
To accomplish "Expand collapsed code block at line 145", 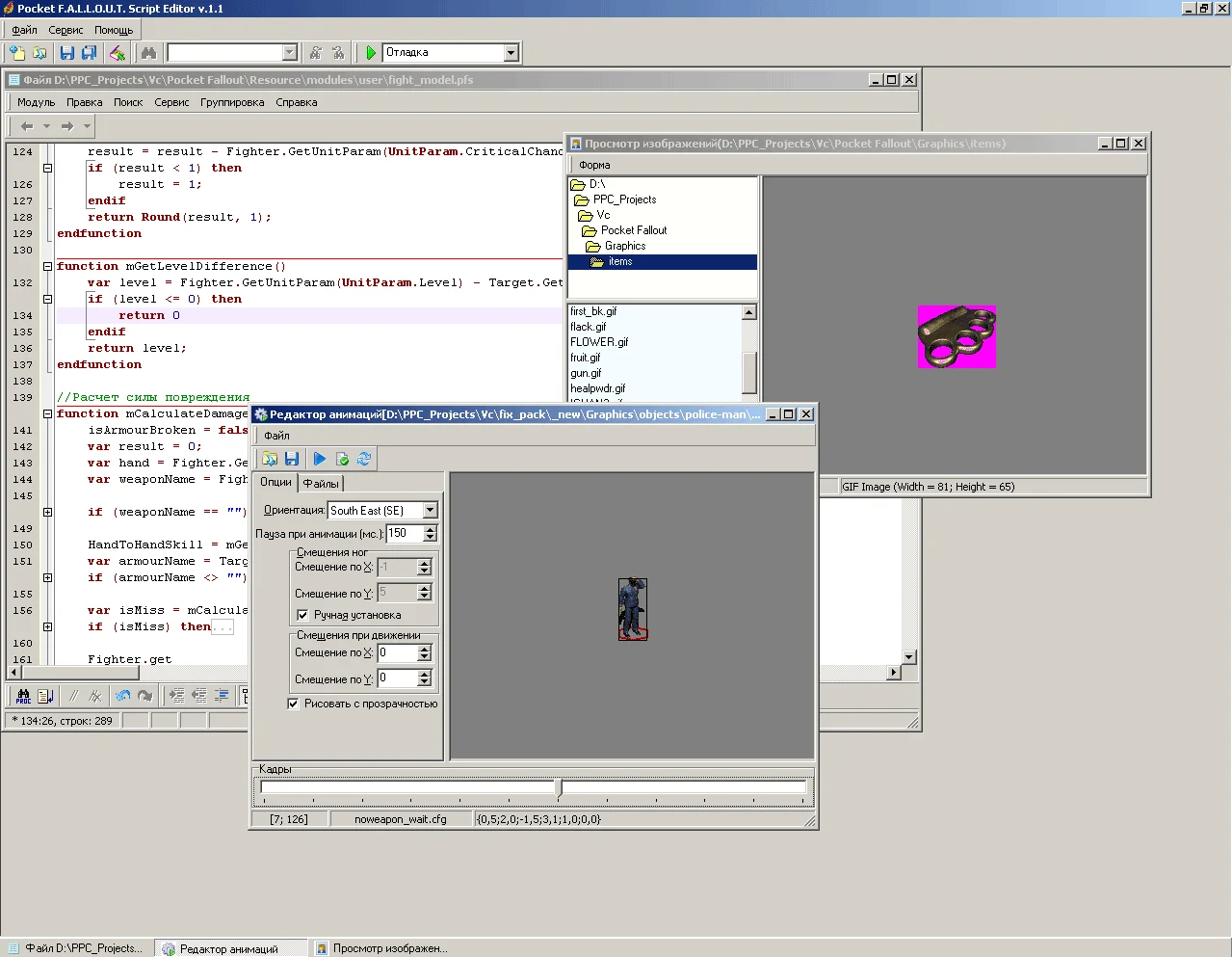I will pyautogui.click(x=47, y=513).
